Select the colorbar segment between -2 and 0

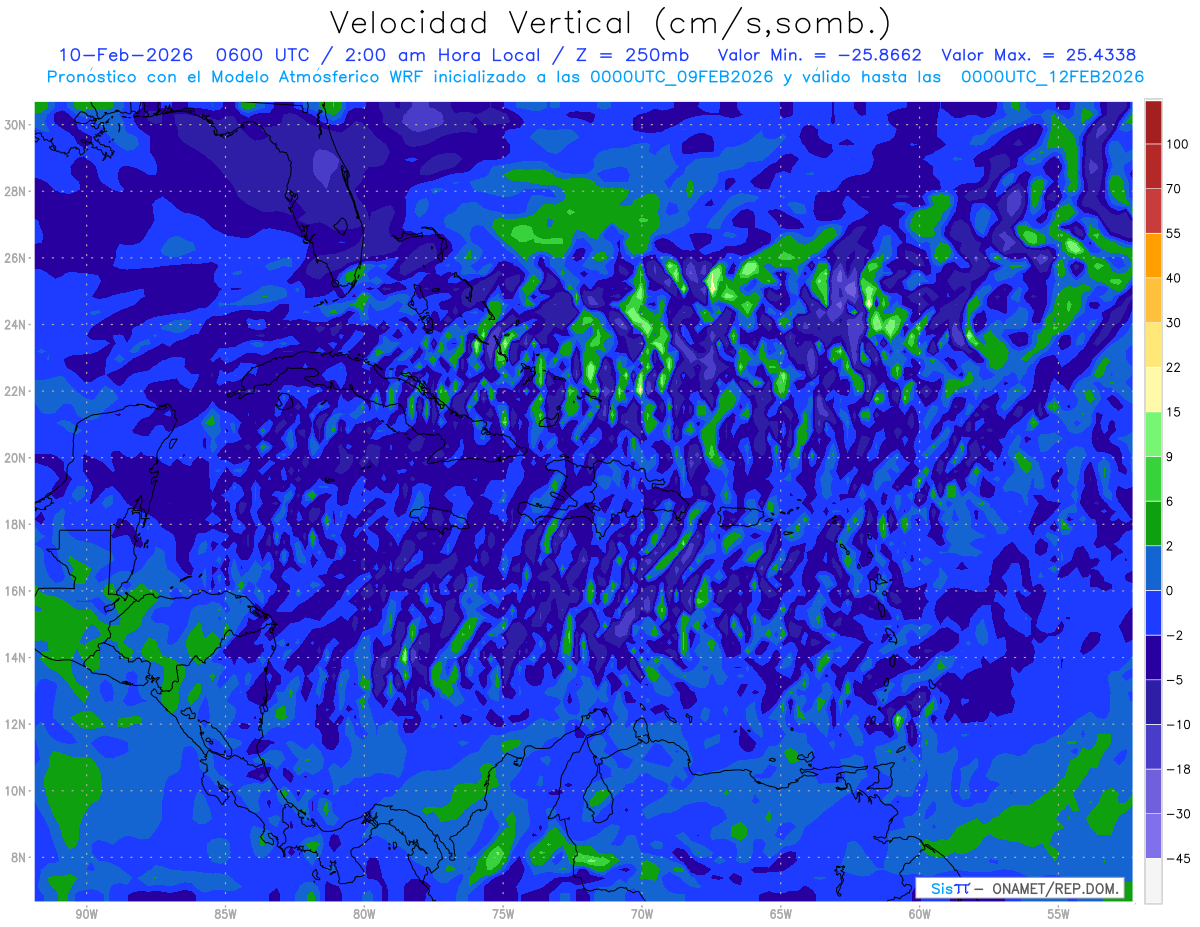[x=1153, y=612]
